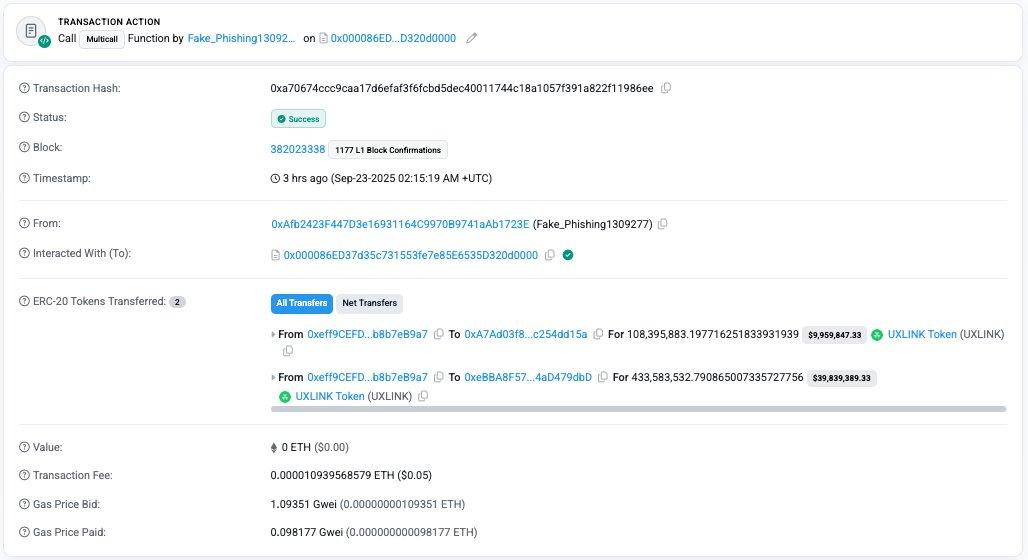Click the transfers count badge showing 2
Image resolution: width=1028 pixels, height=560 pixels.
tap(177, 302)
